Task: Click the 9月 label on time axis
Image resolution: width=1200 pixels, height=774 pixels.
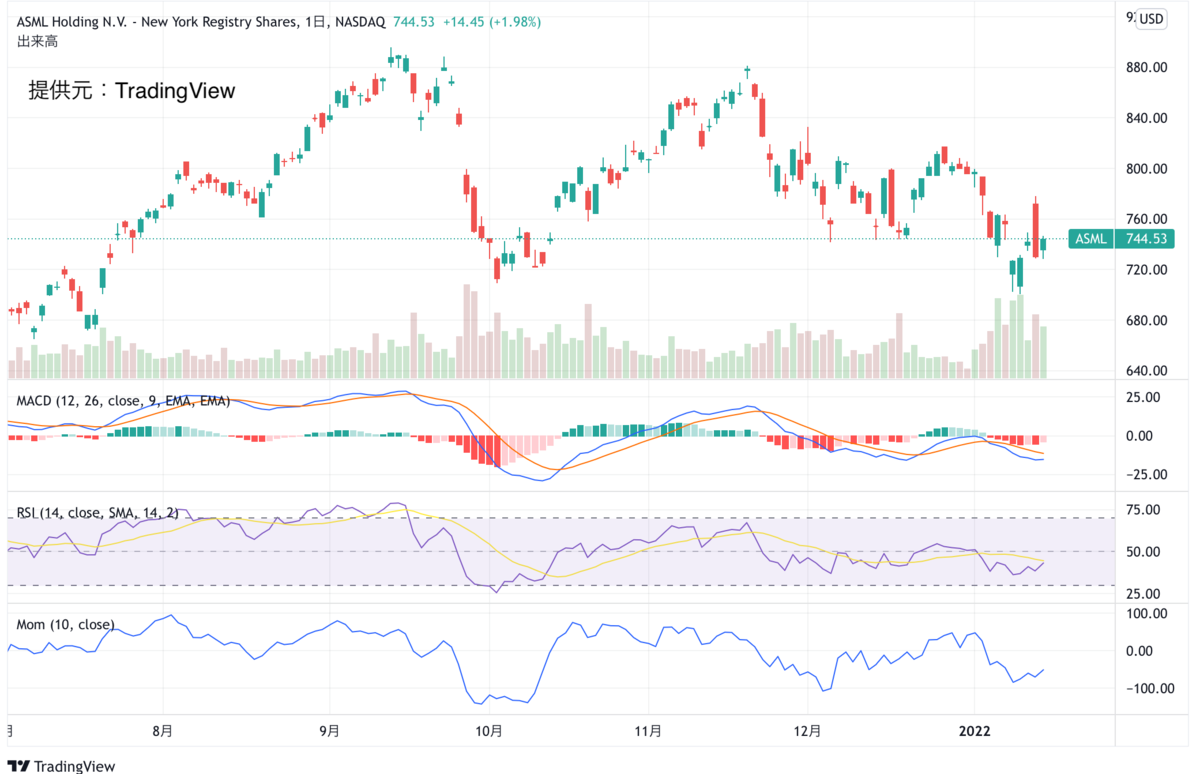Action: (x=331, y=731)
